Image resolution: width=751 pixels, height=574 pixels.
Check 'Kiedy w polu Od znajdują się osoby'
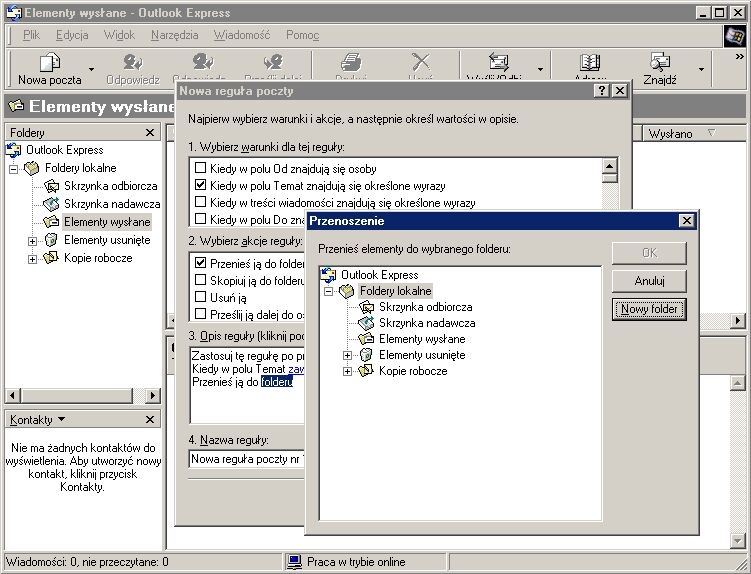pos(201,168)
